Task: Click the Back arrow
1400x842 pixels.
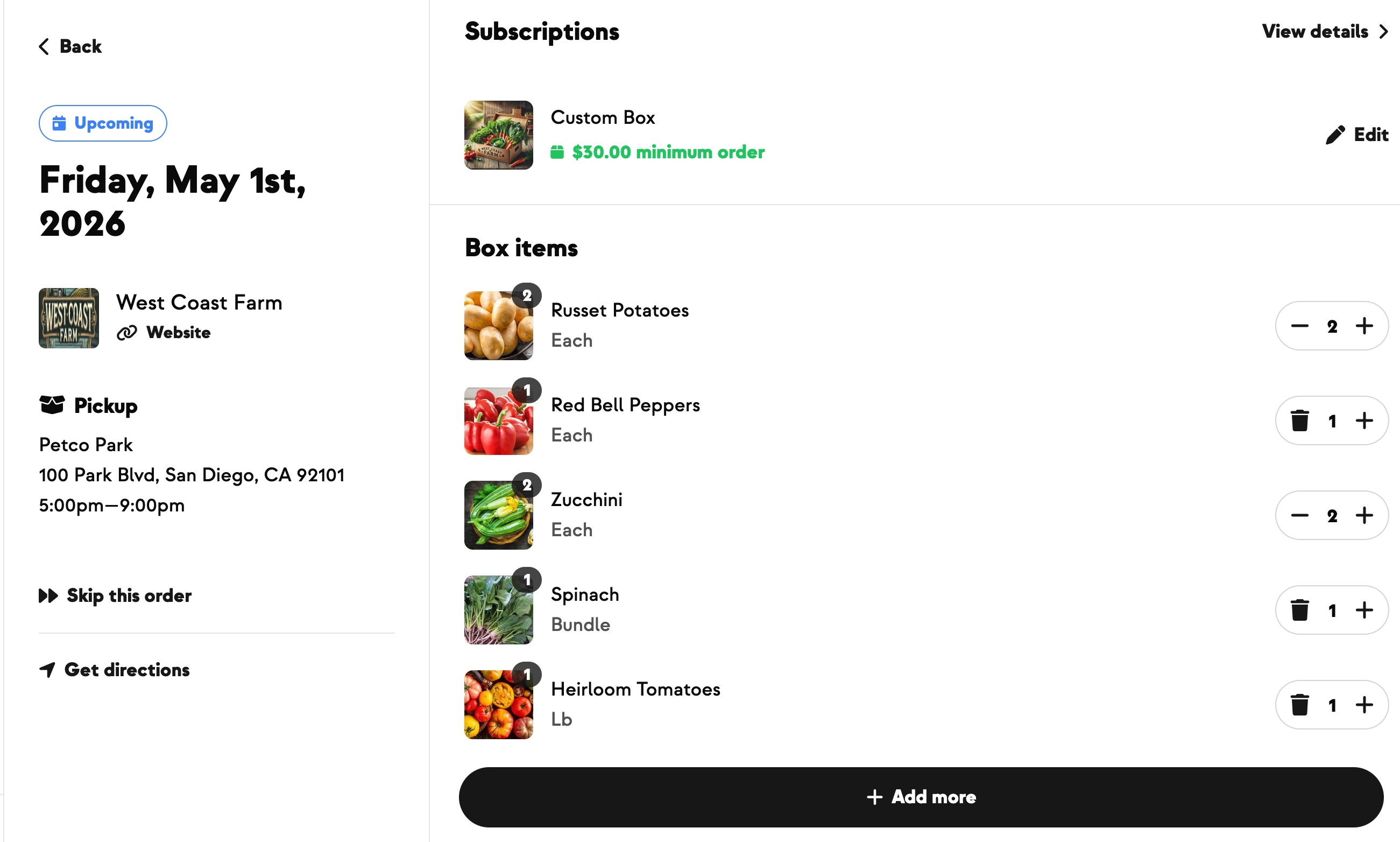Action: pos(44,46)
